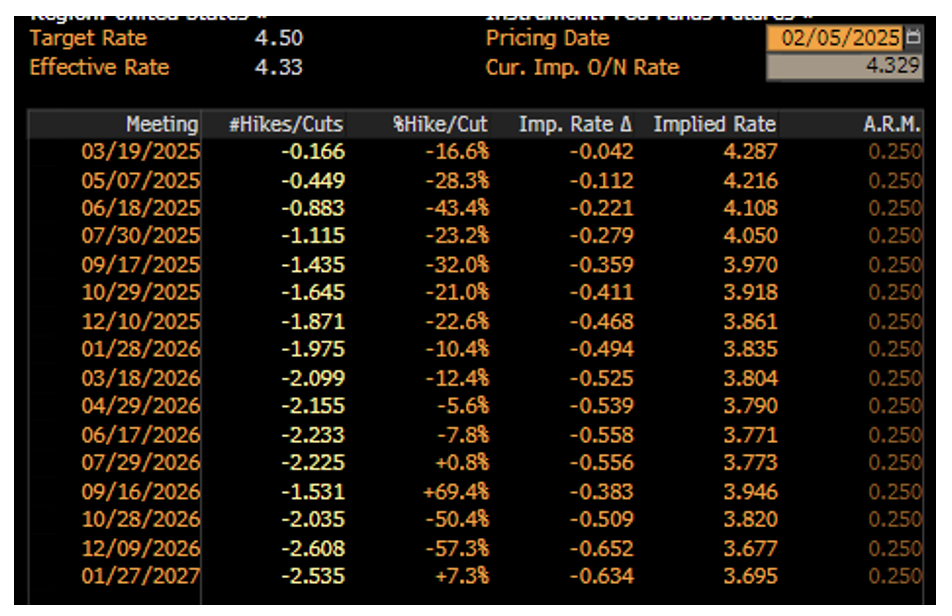Select the Cur. Imp. O/N Rate value box

click(x=845, y=68)
